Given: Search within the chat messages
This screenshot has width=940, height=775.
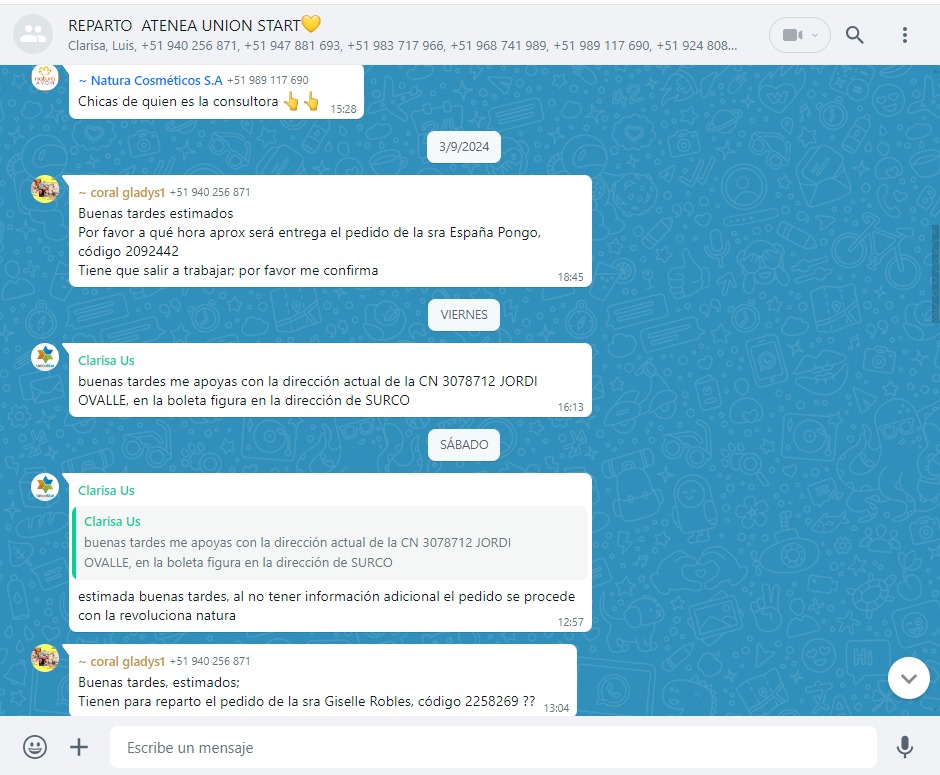Looking at the screenshot, I should (855, 35).
